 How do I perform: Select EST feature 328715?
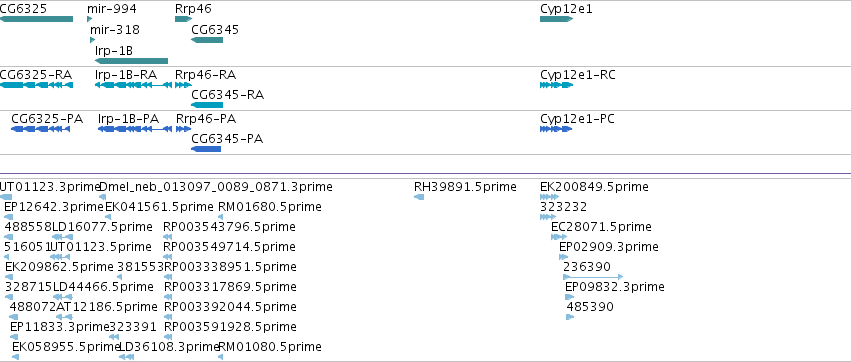29,287
